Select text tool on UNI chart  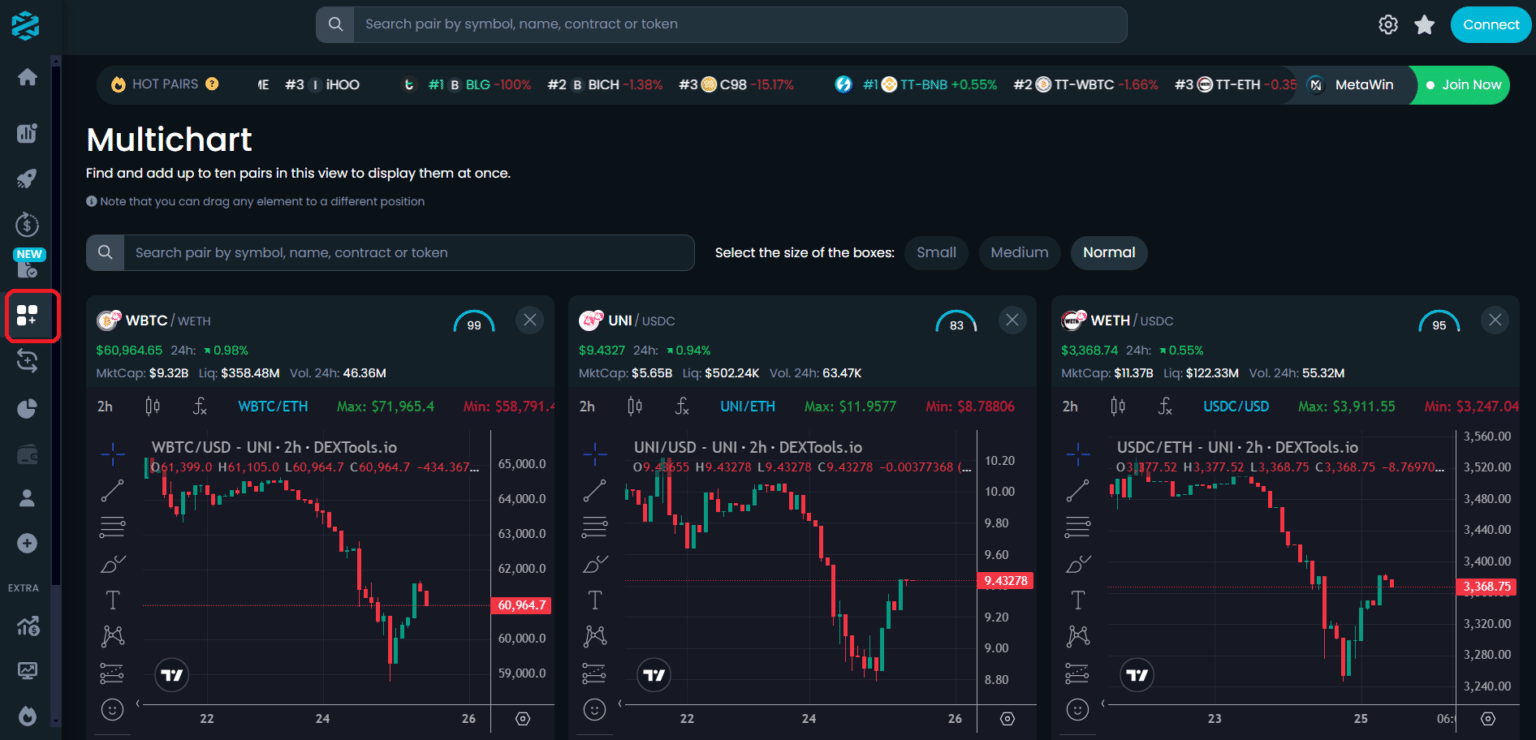tap(595, 600)
